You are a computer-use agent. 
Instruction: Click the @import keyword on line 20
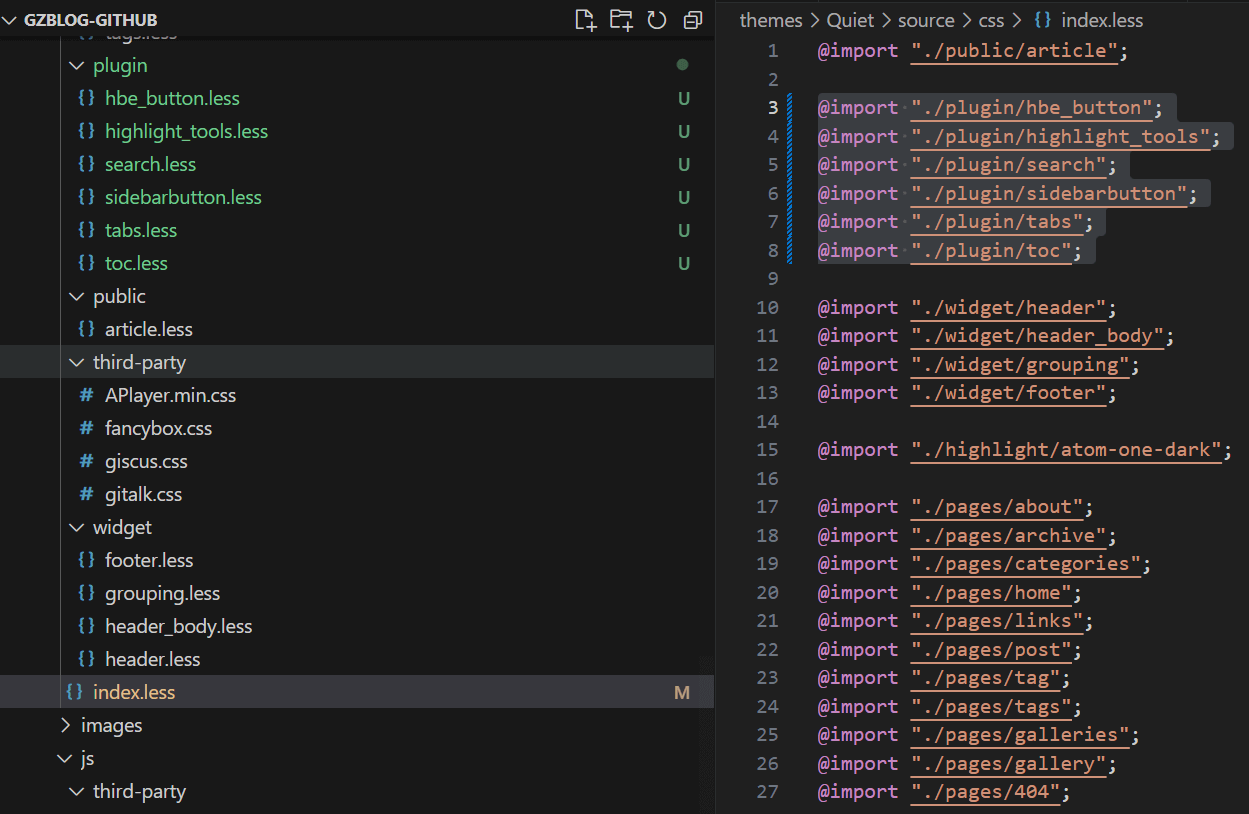tap(858, 592)
